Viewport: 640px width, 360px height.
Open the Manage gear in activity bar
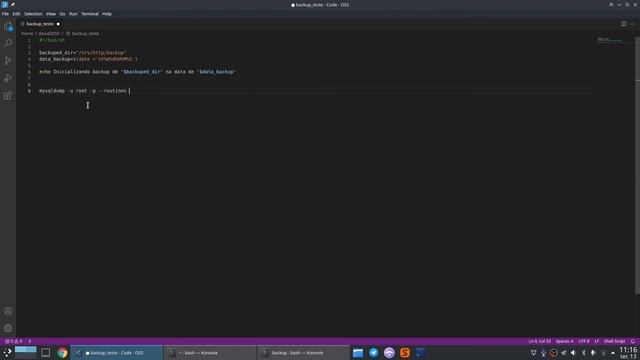(x=8, y=328)
